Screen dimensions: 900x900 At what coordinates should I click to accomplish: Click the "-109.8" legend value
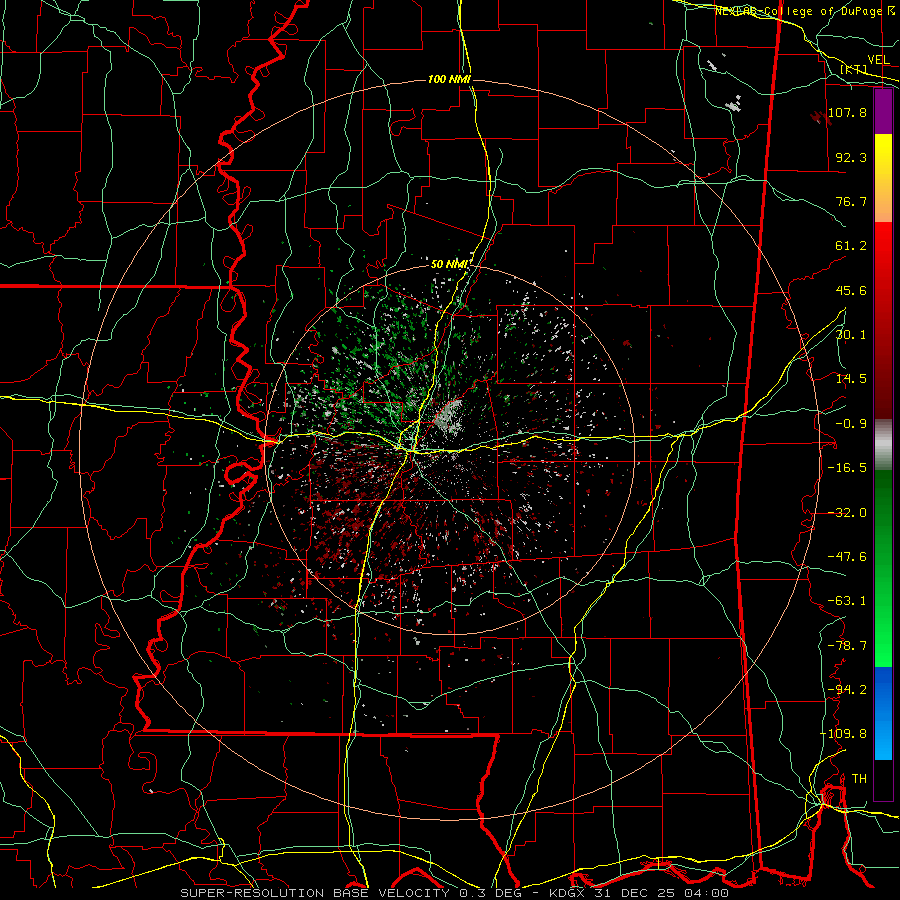pos(844,734)
